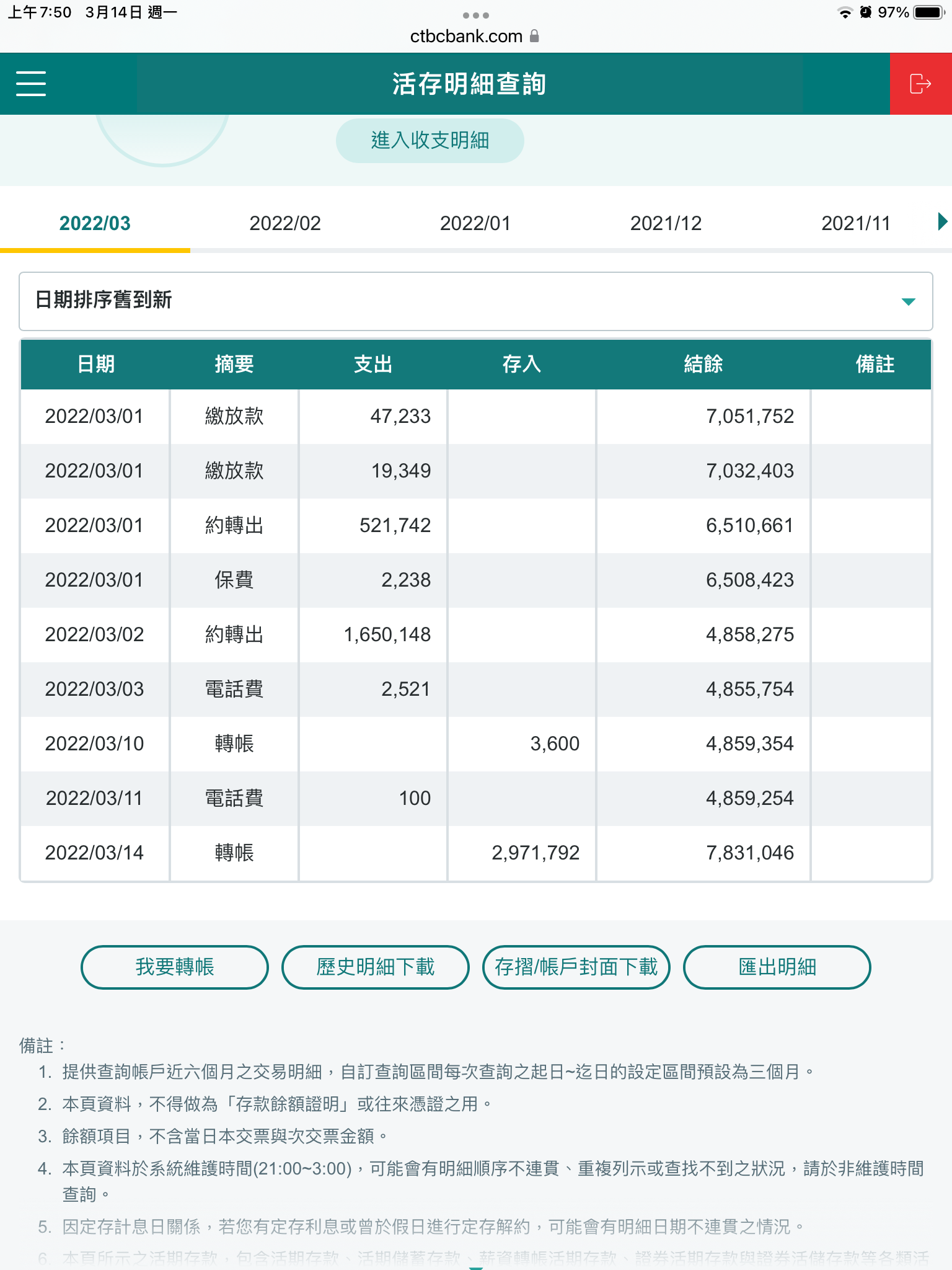Tap the Wi-Fi status icon
The width and height of the screenshot is (952, 1270).
[844, 12]
